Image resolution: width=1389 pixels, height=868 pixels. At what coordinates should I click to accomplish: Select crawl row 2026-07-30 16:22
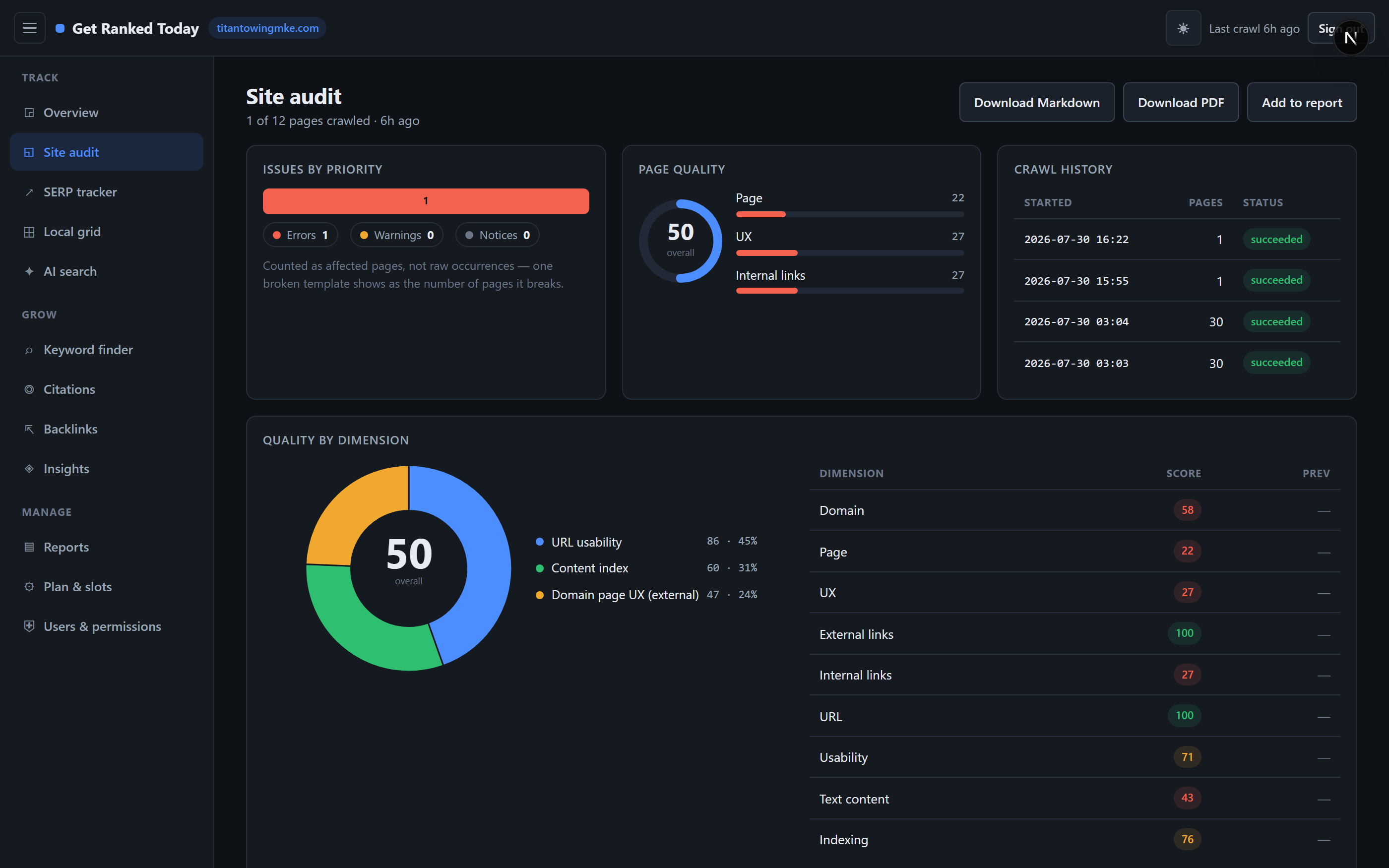tap(1177, 240)
